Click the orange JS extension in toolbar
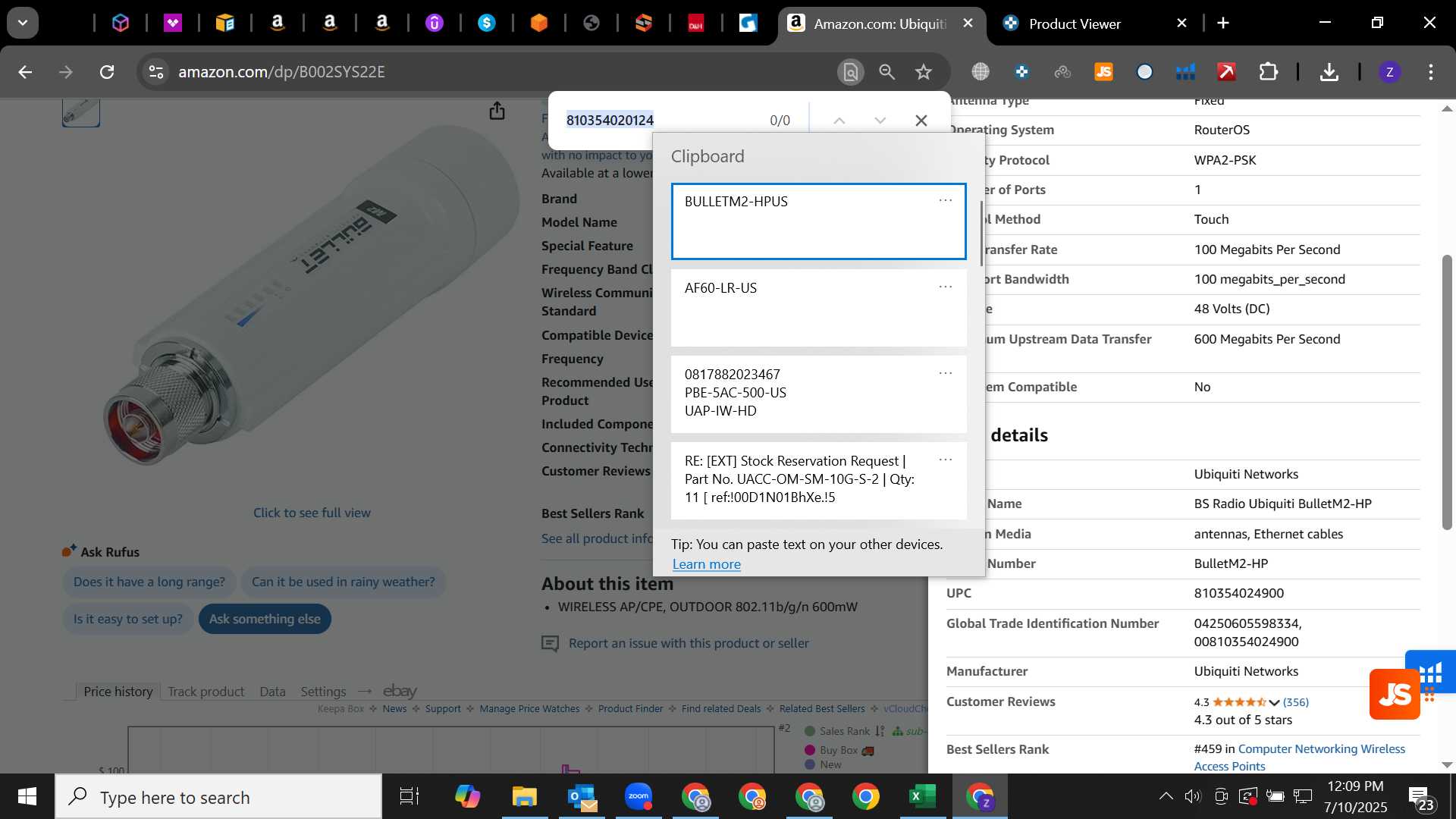 1103,72
